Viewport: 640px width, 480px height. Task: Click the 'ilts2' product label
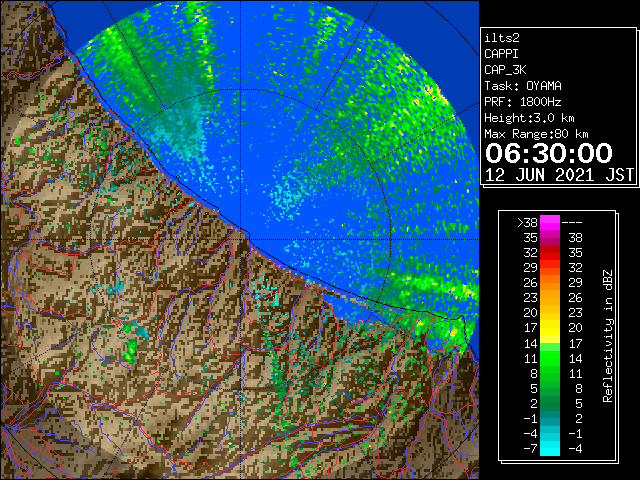[x=502, y=38]
